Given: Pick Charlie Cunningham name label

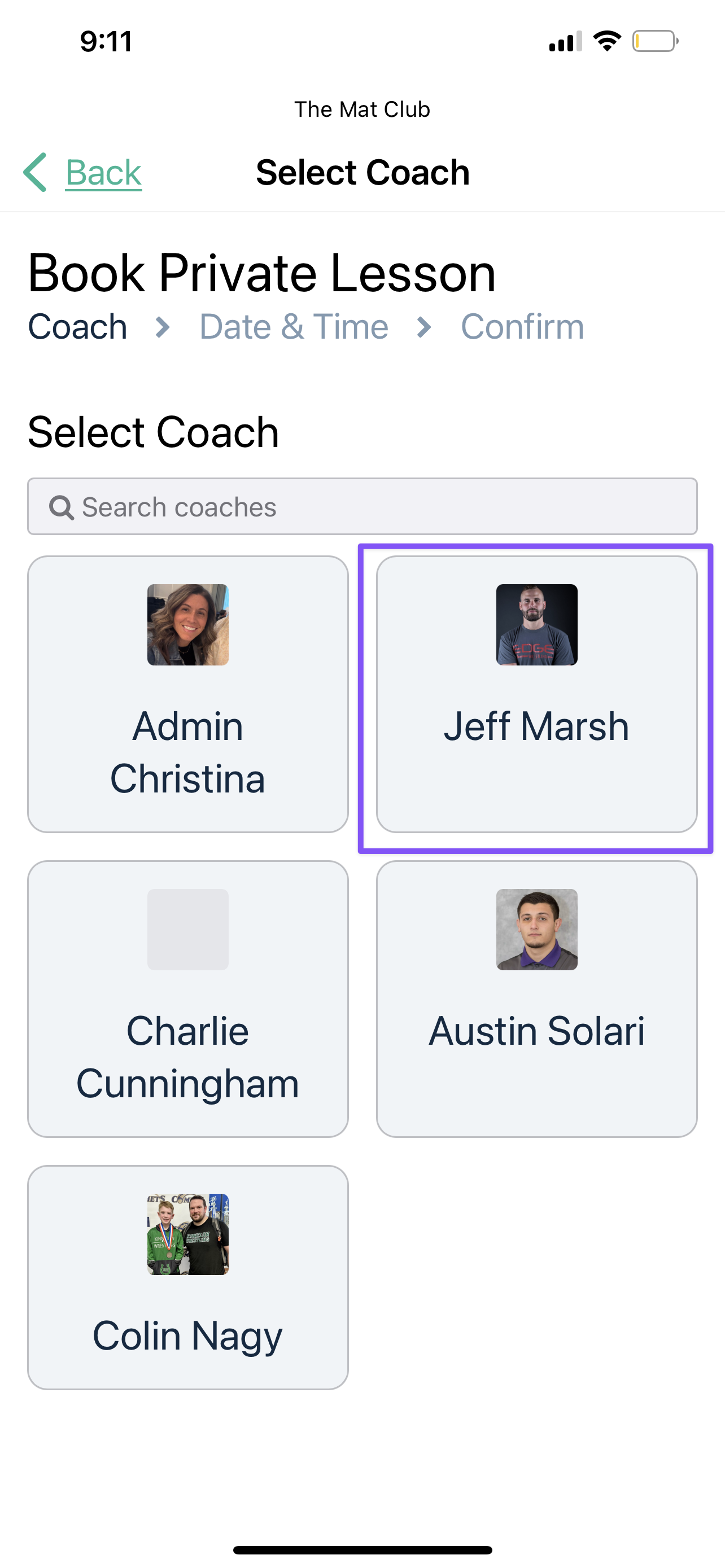Looking at the screenshot, I should coord(187,1058).
